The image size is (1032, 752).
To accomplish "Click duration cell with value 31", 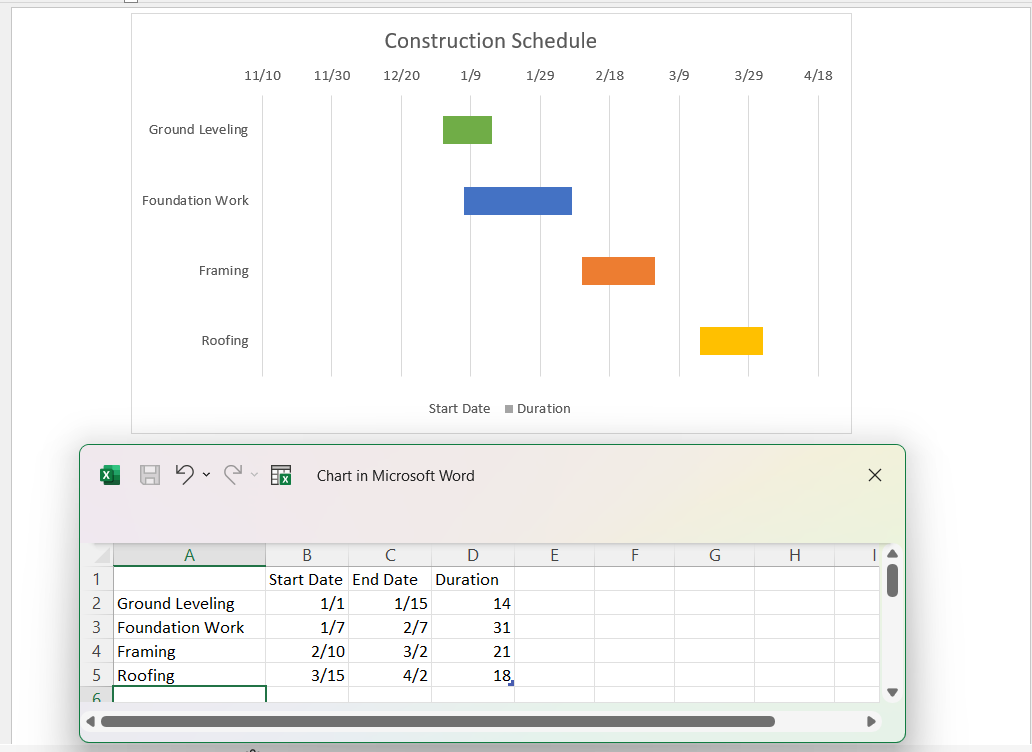I will (473, 627).
